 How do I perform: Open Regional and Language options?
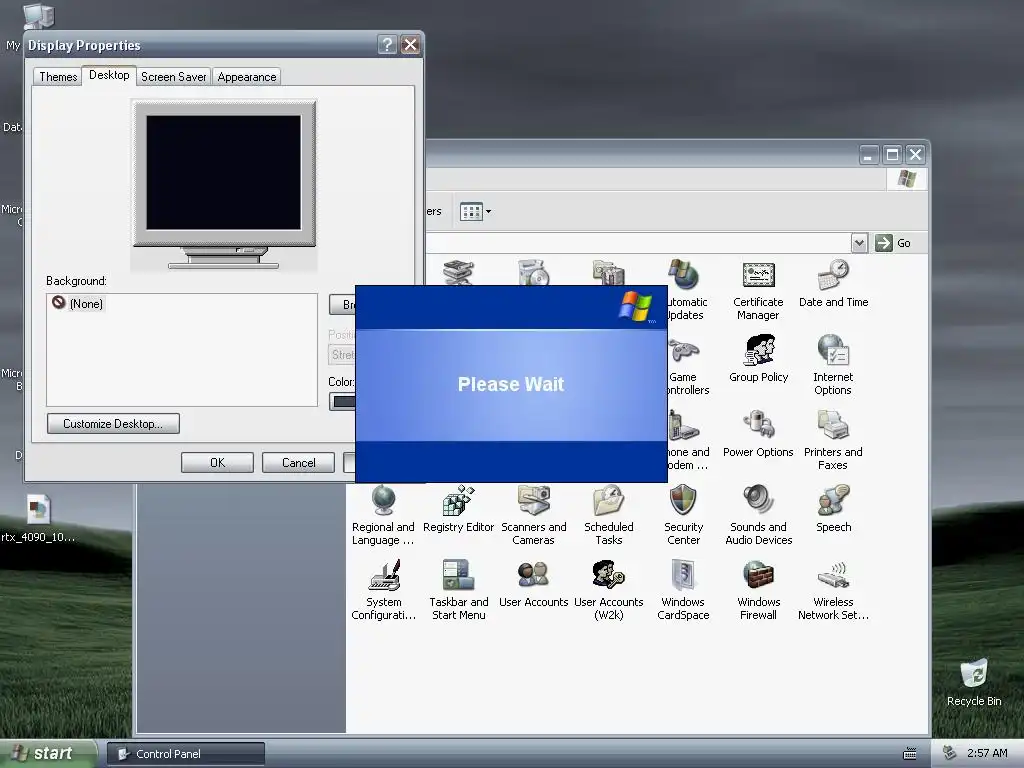point(383,516)
